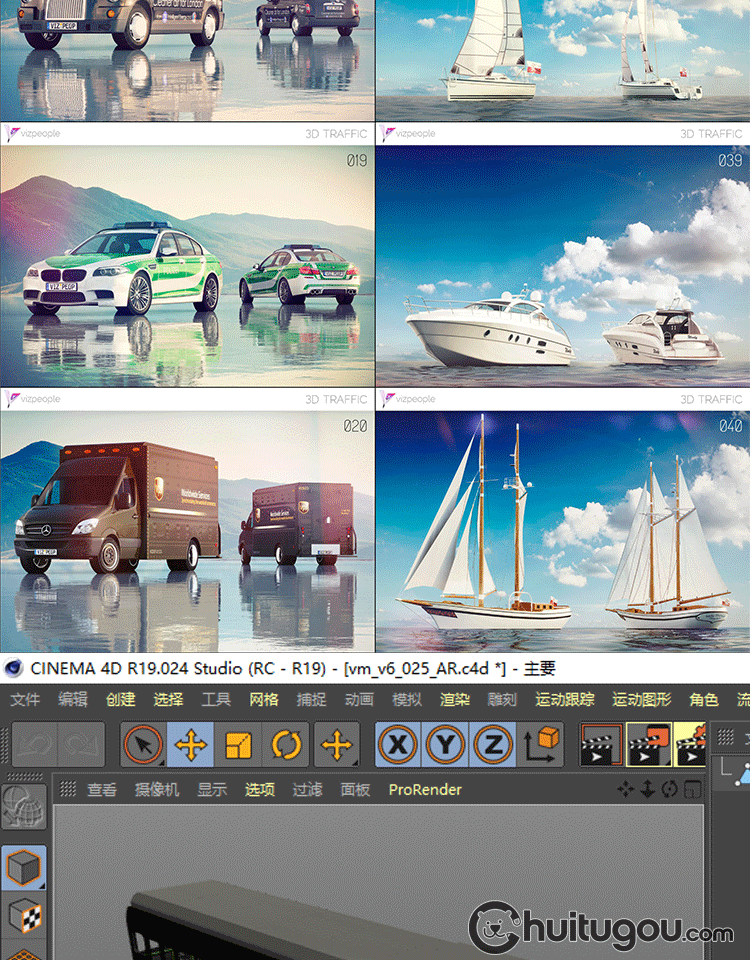Toggle Y axis lock
This screenshot has height=960, width=750.
[445, 744]
